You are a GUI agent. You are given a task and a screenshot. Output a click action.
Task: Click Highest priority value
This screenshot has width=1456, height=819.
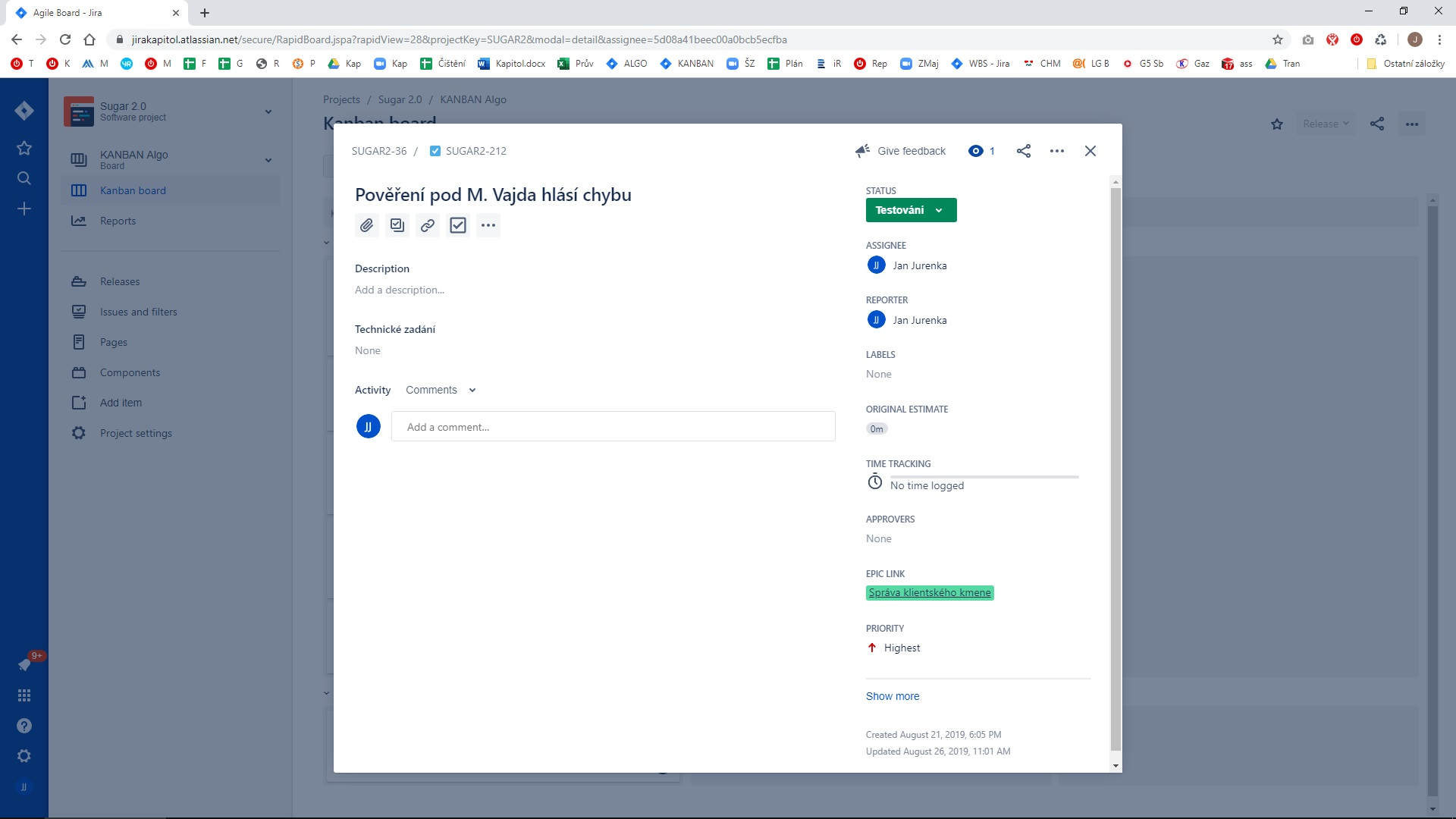(893, 648)
